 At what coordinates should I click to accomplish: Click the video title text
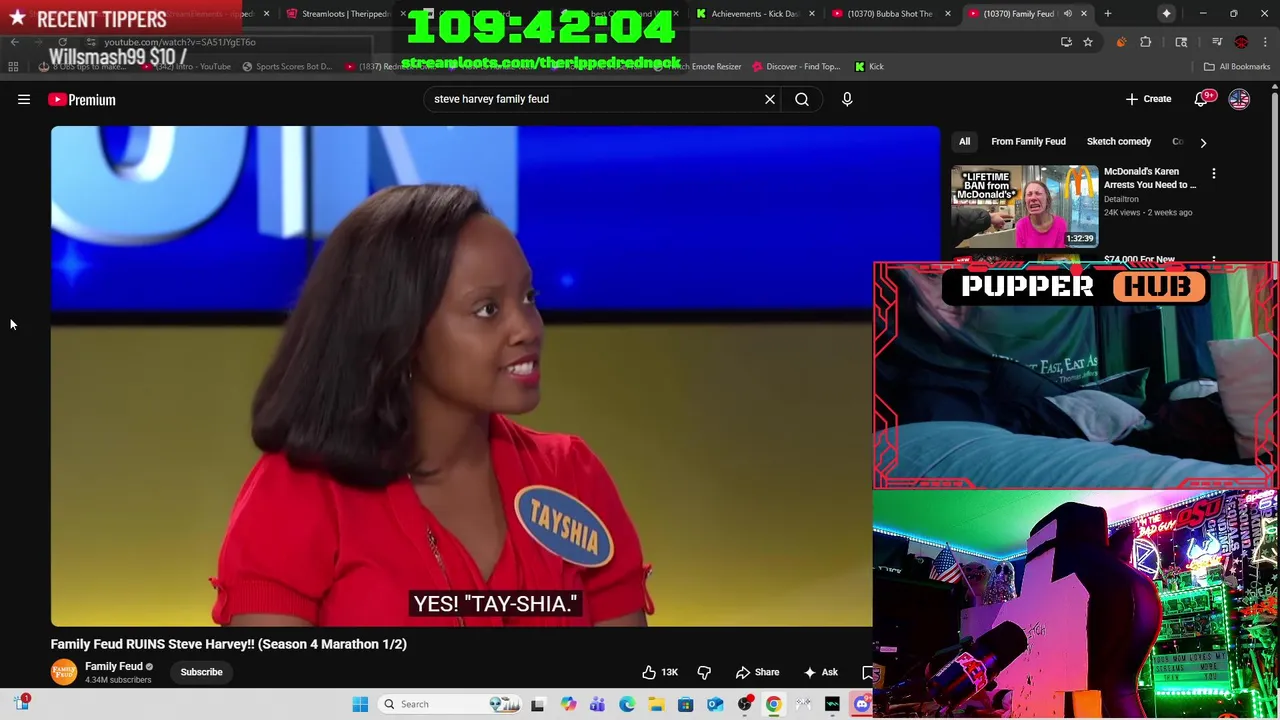229,644
